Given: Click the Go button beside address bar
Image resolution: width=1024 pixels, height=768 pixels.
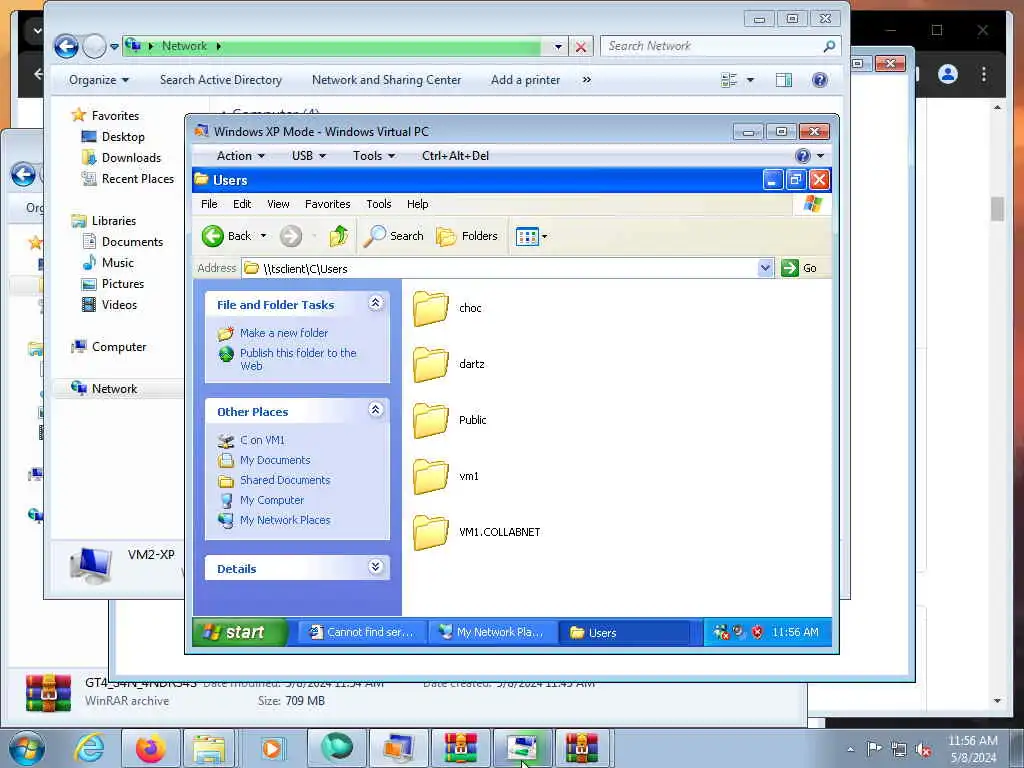Looking at the screenshot, I should point(799,268).
